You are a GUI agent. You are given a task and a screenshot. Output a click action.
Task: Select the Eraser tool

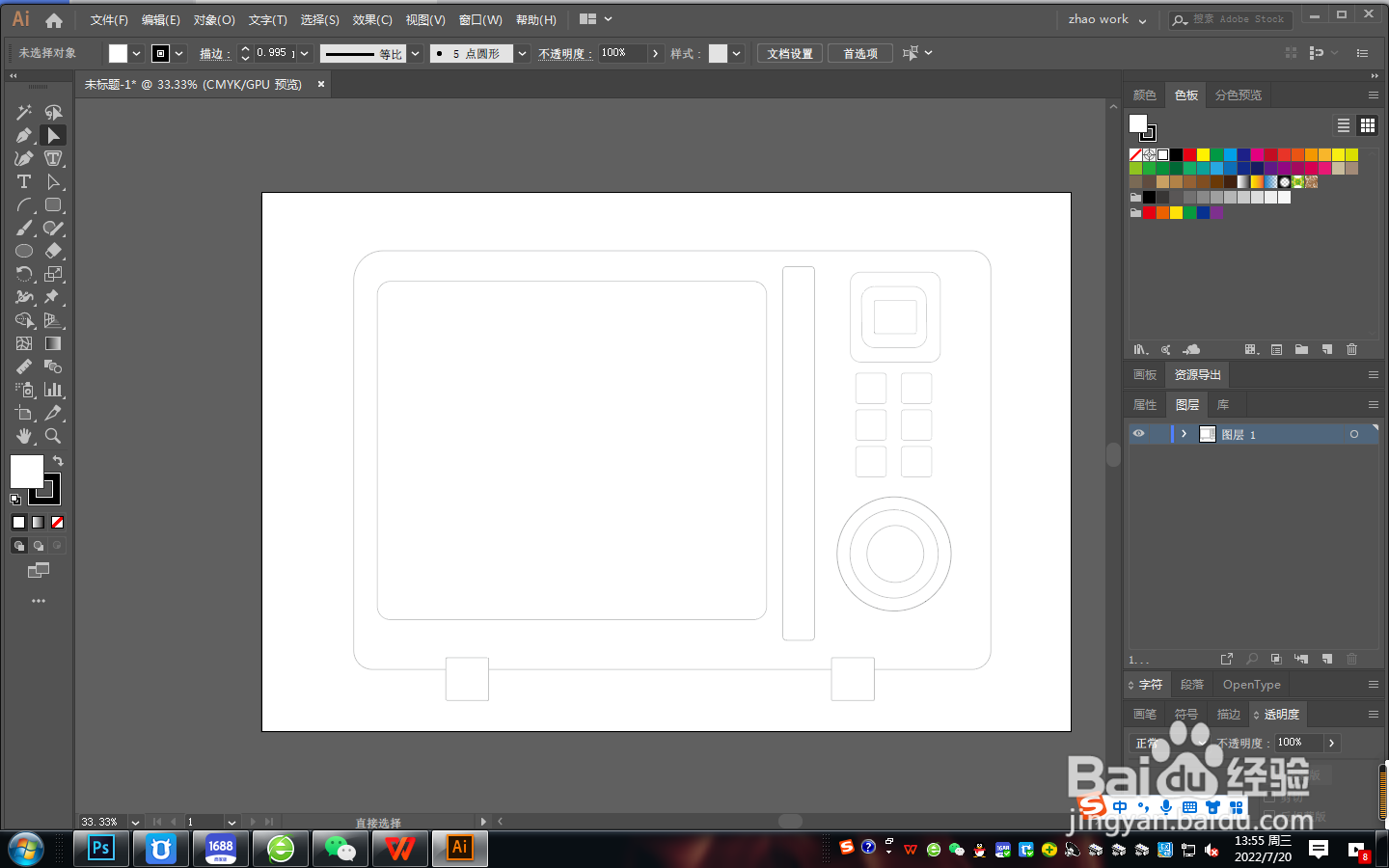click(53, 252)
